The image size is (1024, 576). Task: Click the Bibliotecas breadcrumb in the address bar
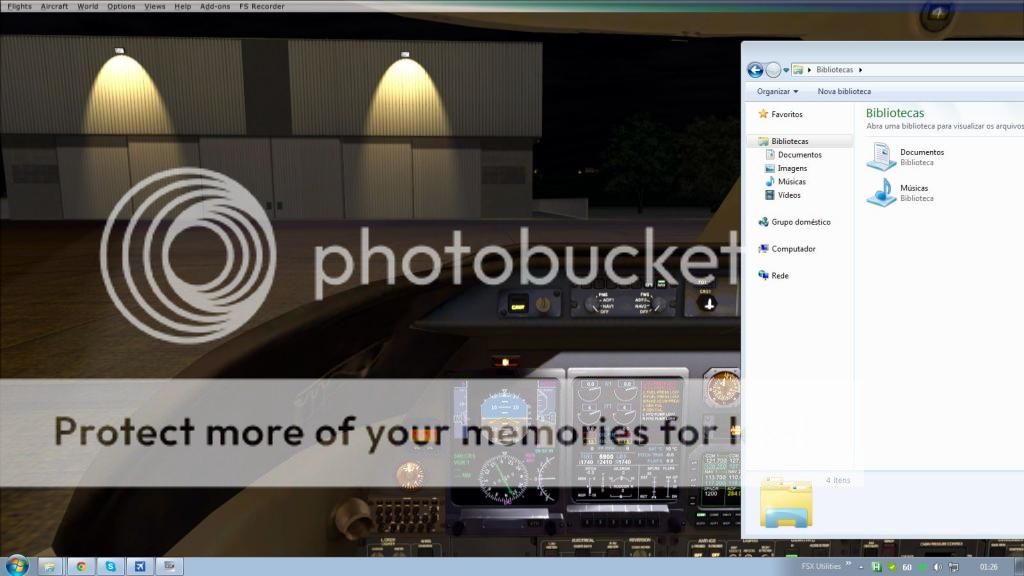(835, 70)
